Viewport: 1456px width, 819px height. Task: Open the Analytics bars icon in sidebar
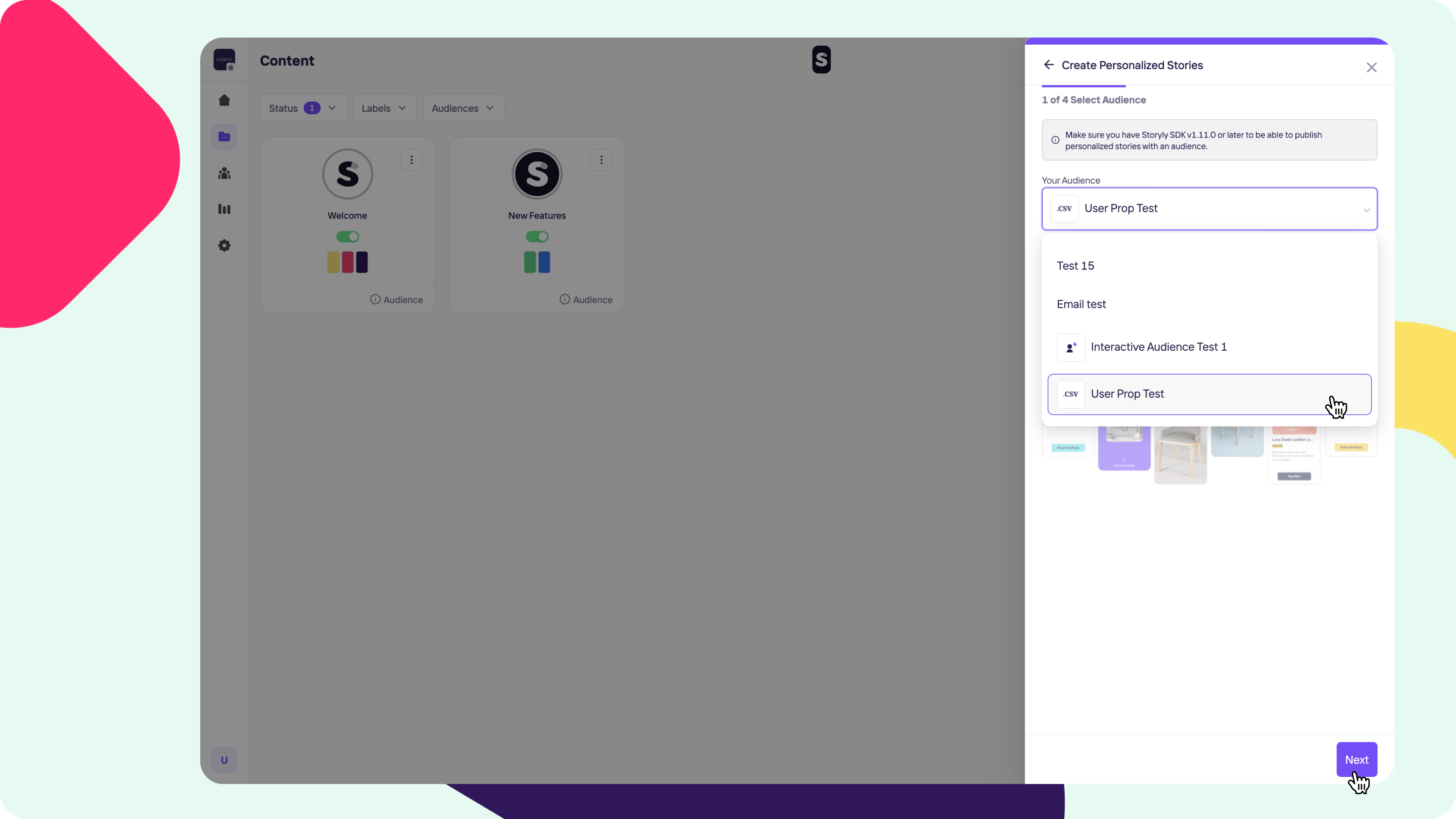point(224,210)
